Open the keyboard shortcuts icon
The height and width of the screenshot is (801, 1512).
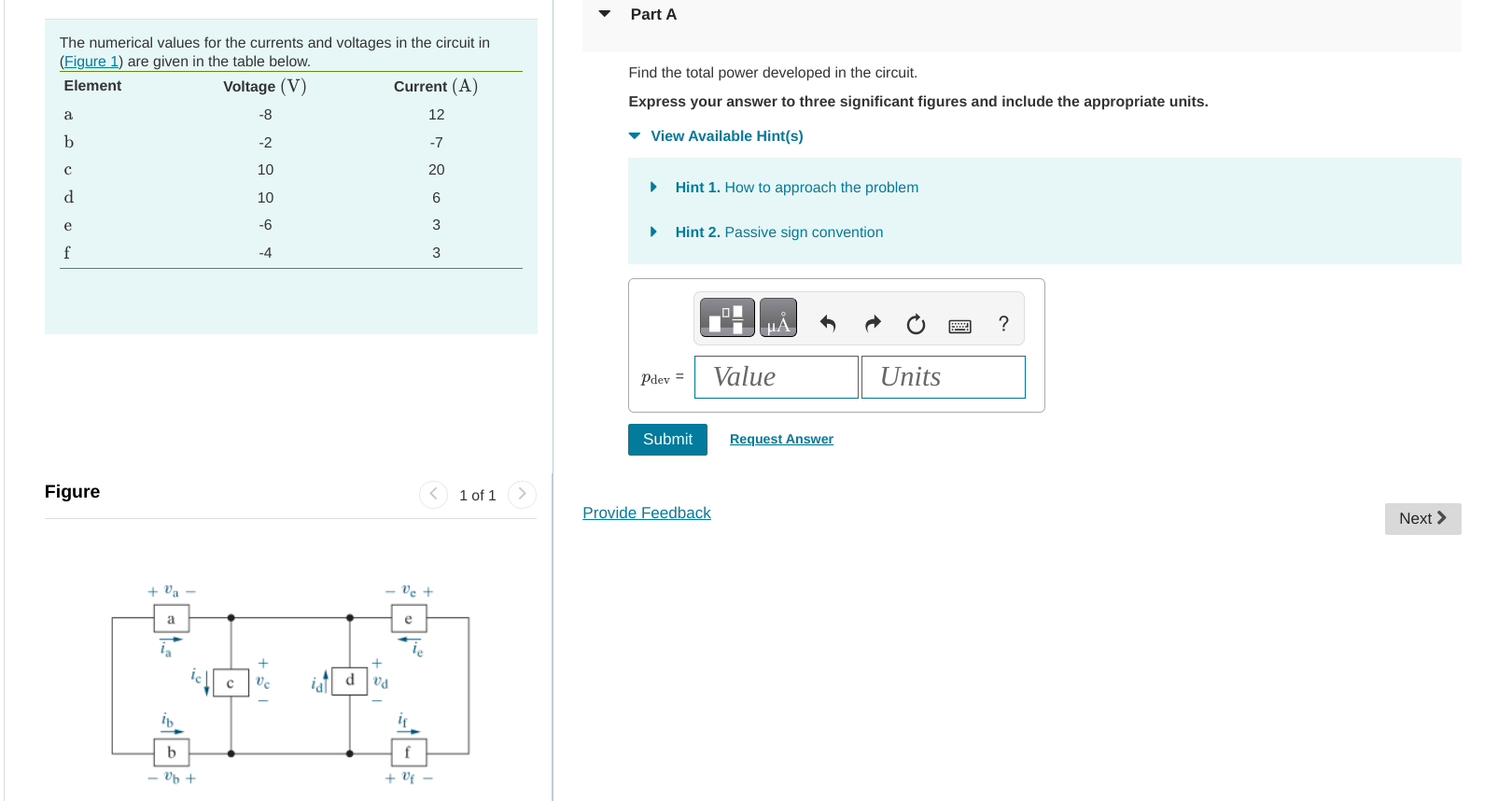[x=959, y=324]
